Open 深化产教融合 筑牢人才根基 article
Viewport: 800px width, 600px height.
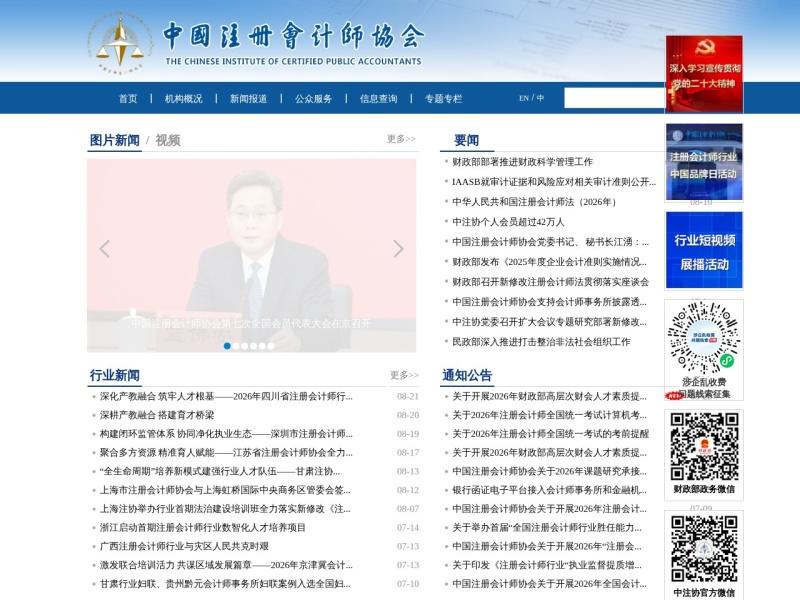(226, 396)
